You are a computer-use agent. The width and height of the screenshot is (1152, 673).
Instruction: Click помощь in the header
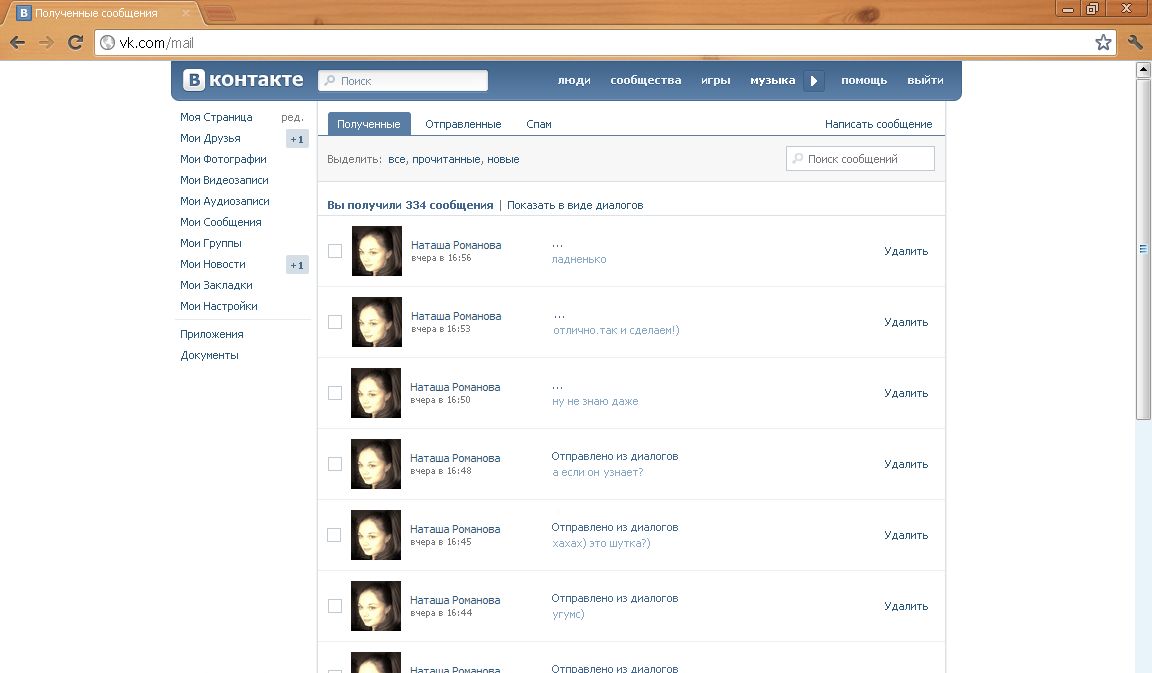click(864, 80)
